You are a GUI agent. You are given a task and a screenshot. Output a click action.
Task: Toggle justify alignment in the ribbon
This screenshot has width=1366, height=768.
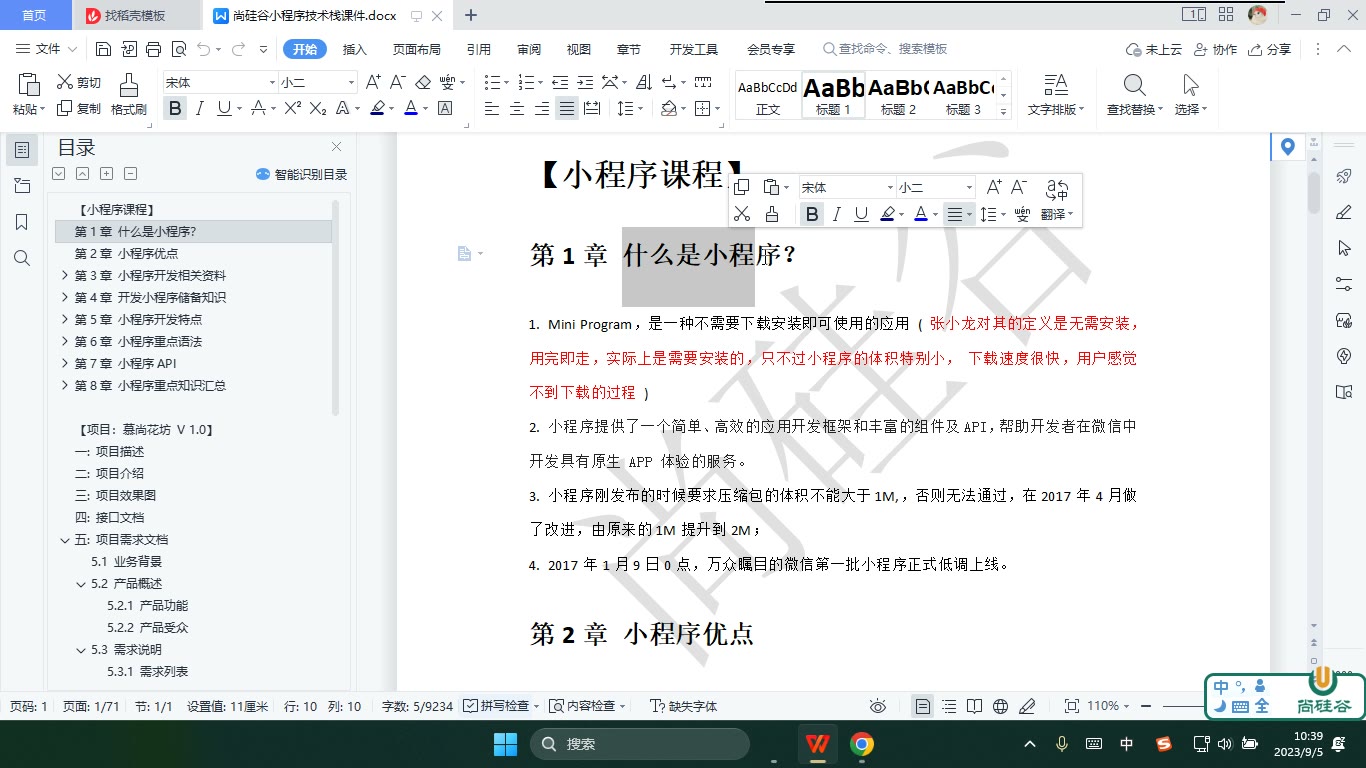[567, 109]
